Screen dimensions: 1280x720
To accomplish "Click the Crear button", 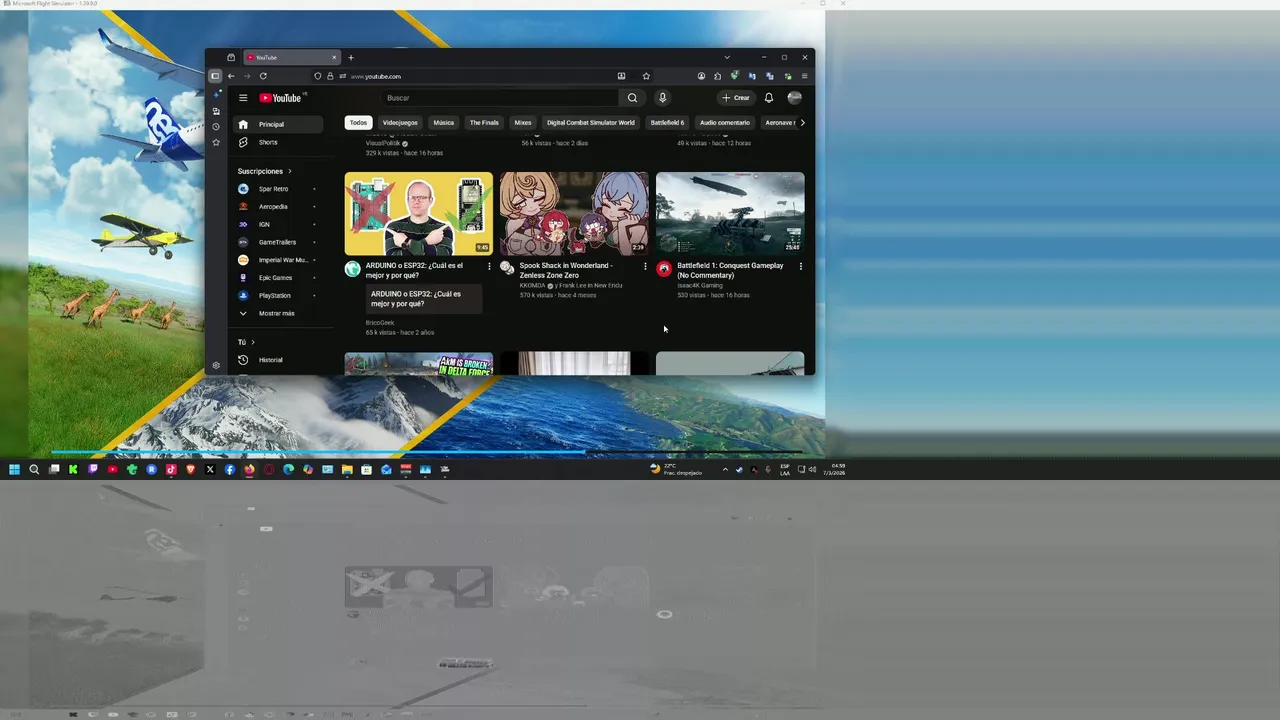I will pyautogui.click(x=736, y=98).
